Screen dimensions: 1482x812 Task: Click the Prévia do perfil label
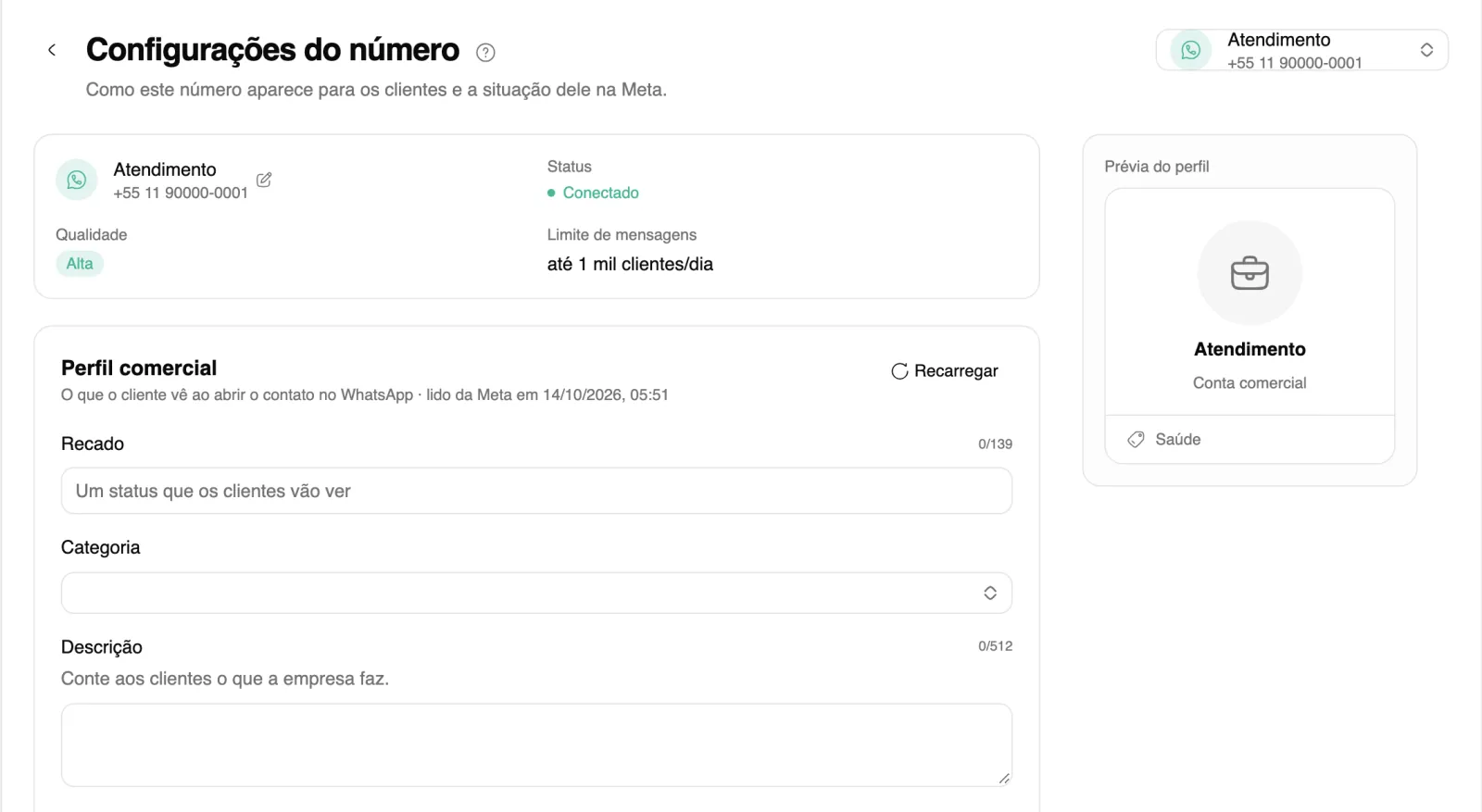[1157, 167]
